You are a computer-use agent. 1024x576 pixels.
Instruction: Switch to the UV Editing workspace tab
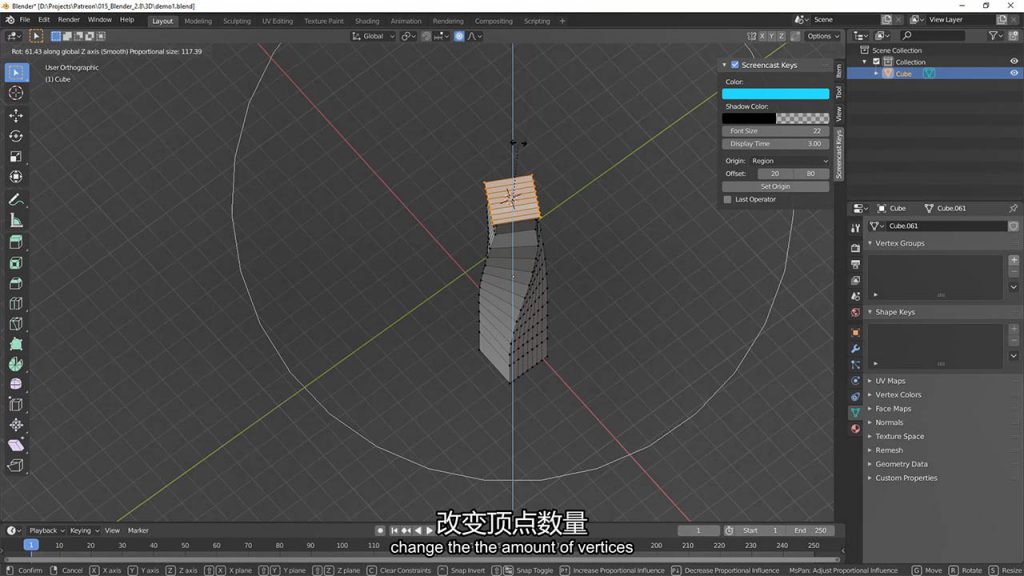click(x=278, y=21)
